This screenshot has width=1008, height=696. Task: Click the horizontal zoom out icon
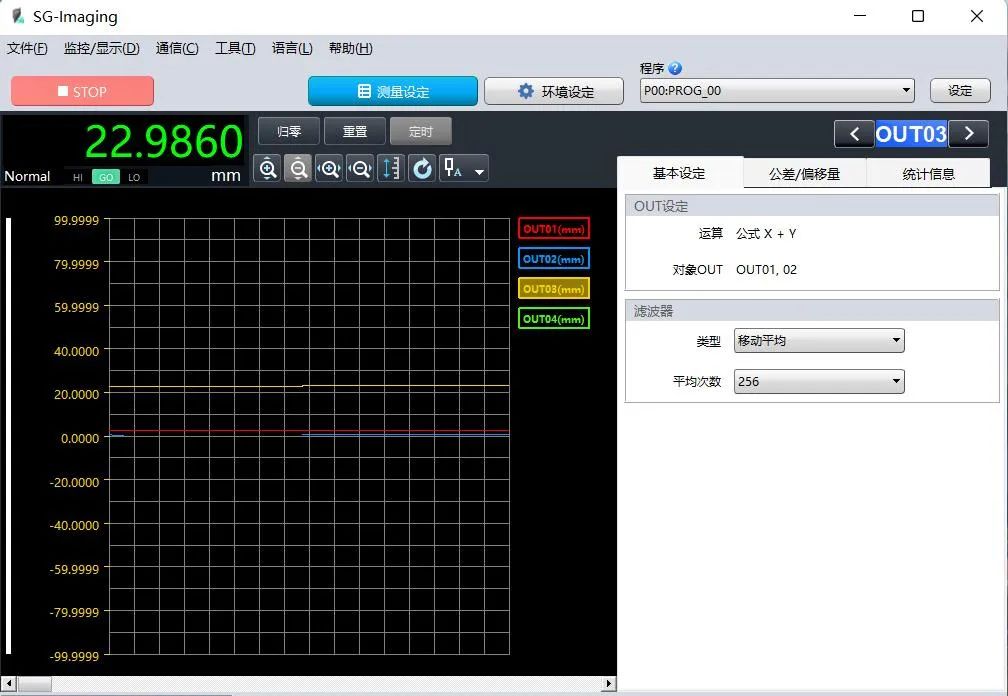[x=360, y=169]
